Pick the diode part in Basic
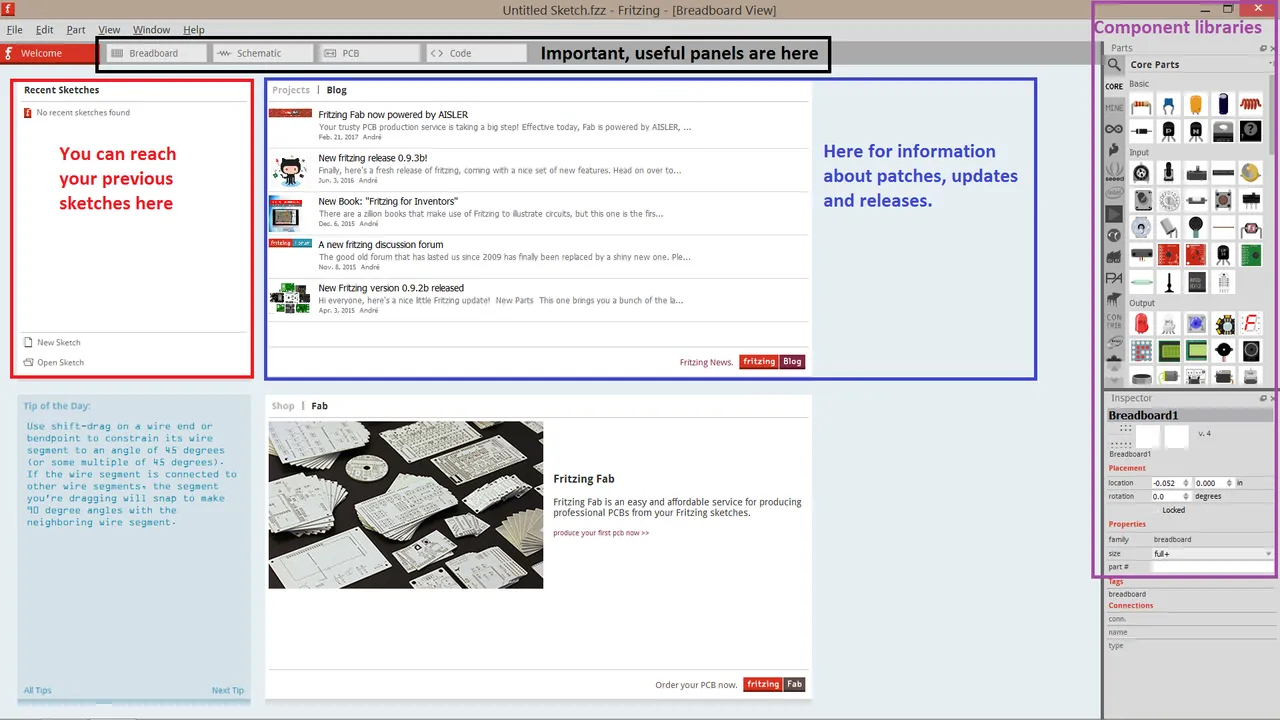The height and width of the screenshot is (720, 1280). click(x=1141, y=131)
